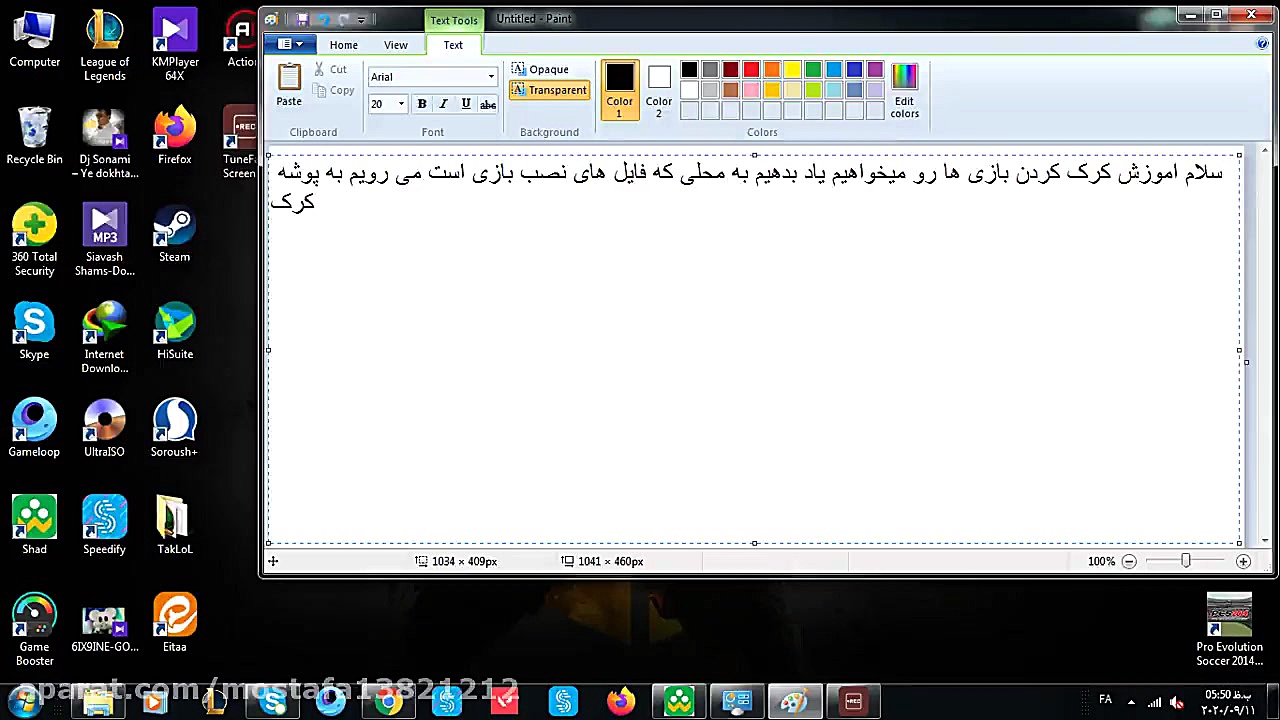Toggle underline on the selected text
The width and height of the screenshot is (1280, 720).
(x=465, y=103)
